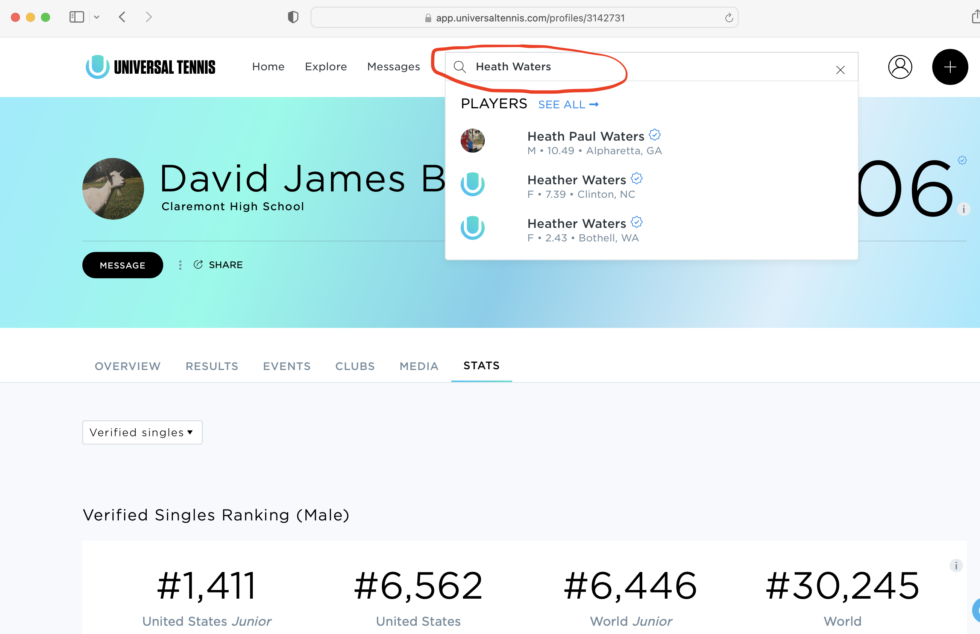Go back with the Safari back arrow
Viewport: 980px width, 634px height.
click(x=122, y=18)
